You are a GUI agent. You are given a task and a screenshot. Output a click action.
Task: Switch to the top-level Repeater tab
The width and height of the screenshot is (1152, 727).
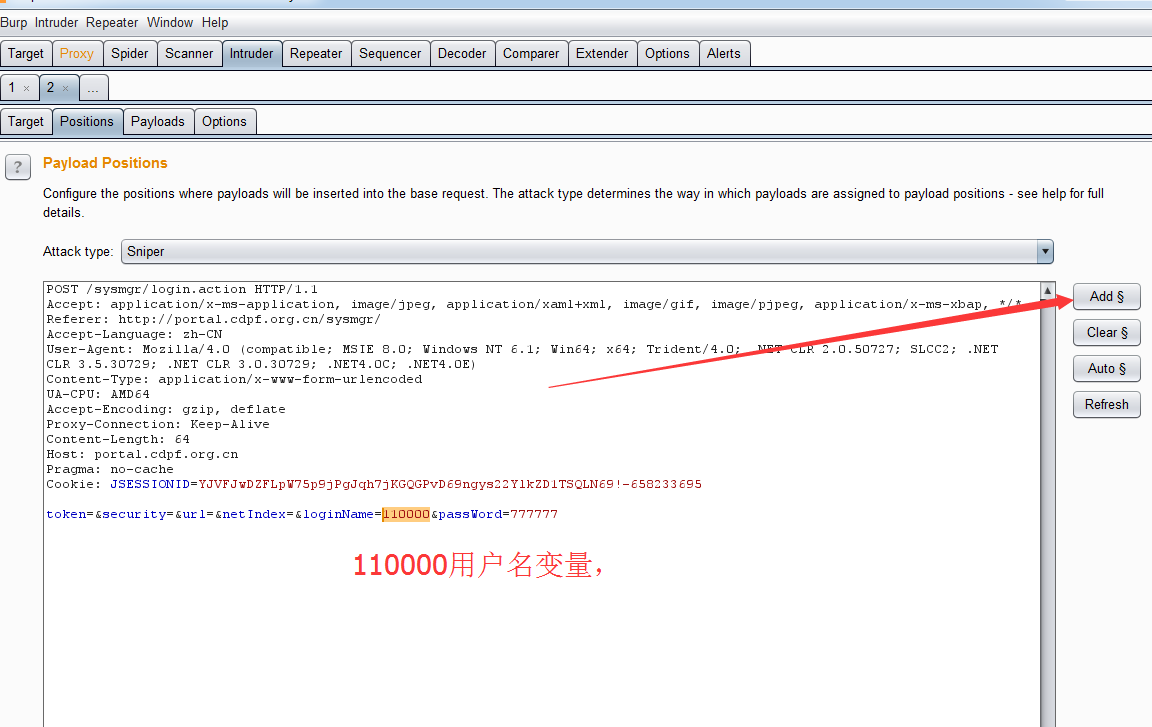[x=316, y=54]
